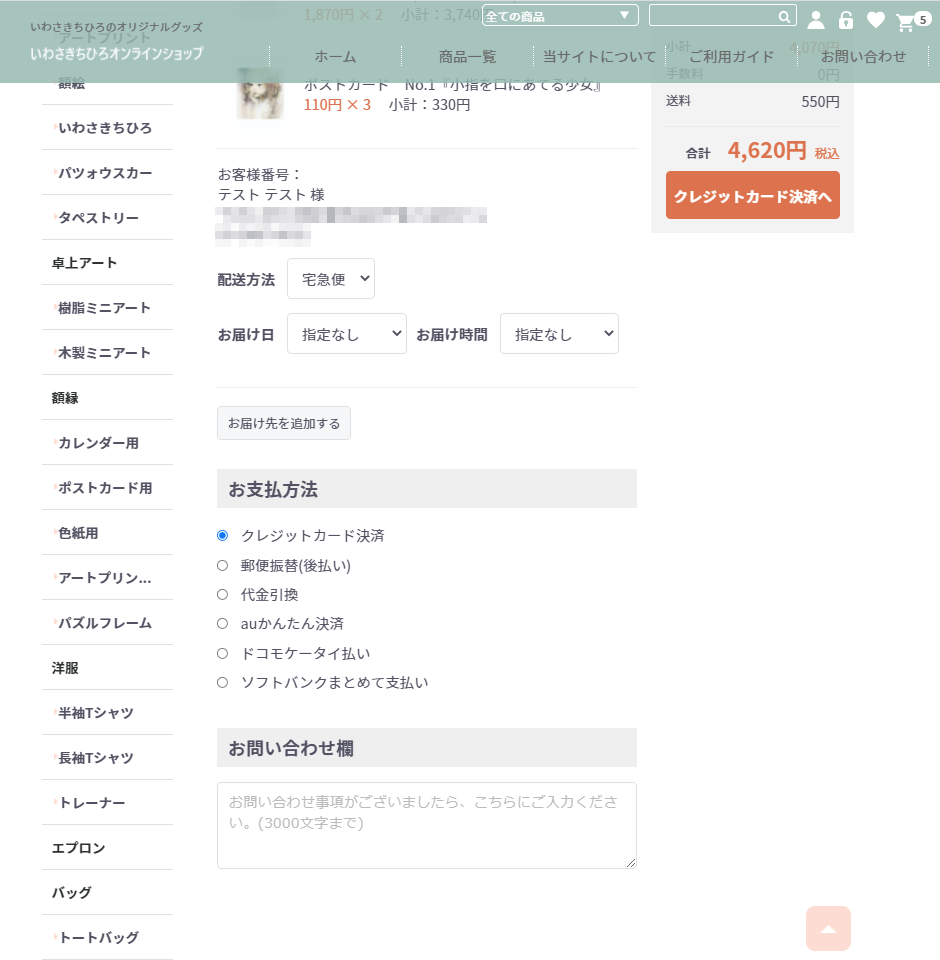Click the 送料 550円 value
The image size is (940, 960).
(820, 102)
